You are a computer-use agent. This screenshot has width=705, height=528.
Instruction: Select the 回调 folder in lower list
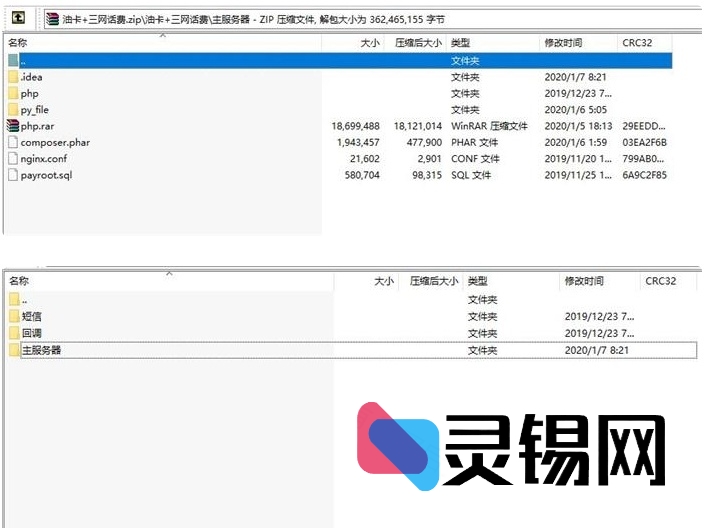tap(31, 333)
